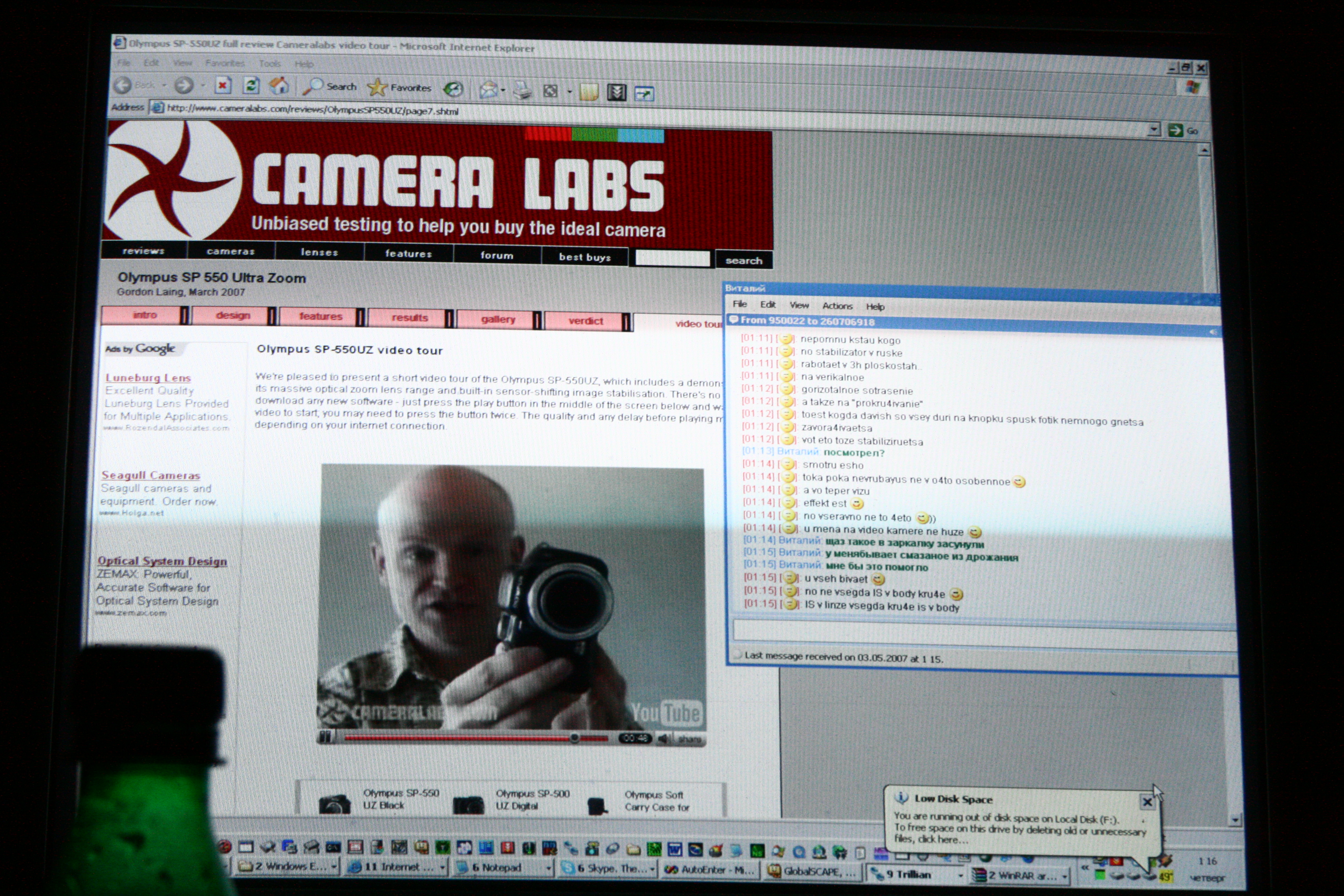Open the Actions menu in the chat window
This screenshot has width=1344, height=896.
(837, 306)
